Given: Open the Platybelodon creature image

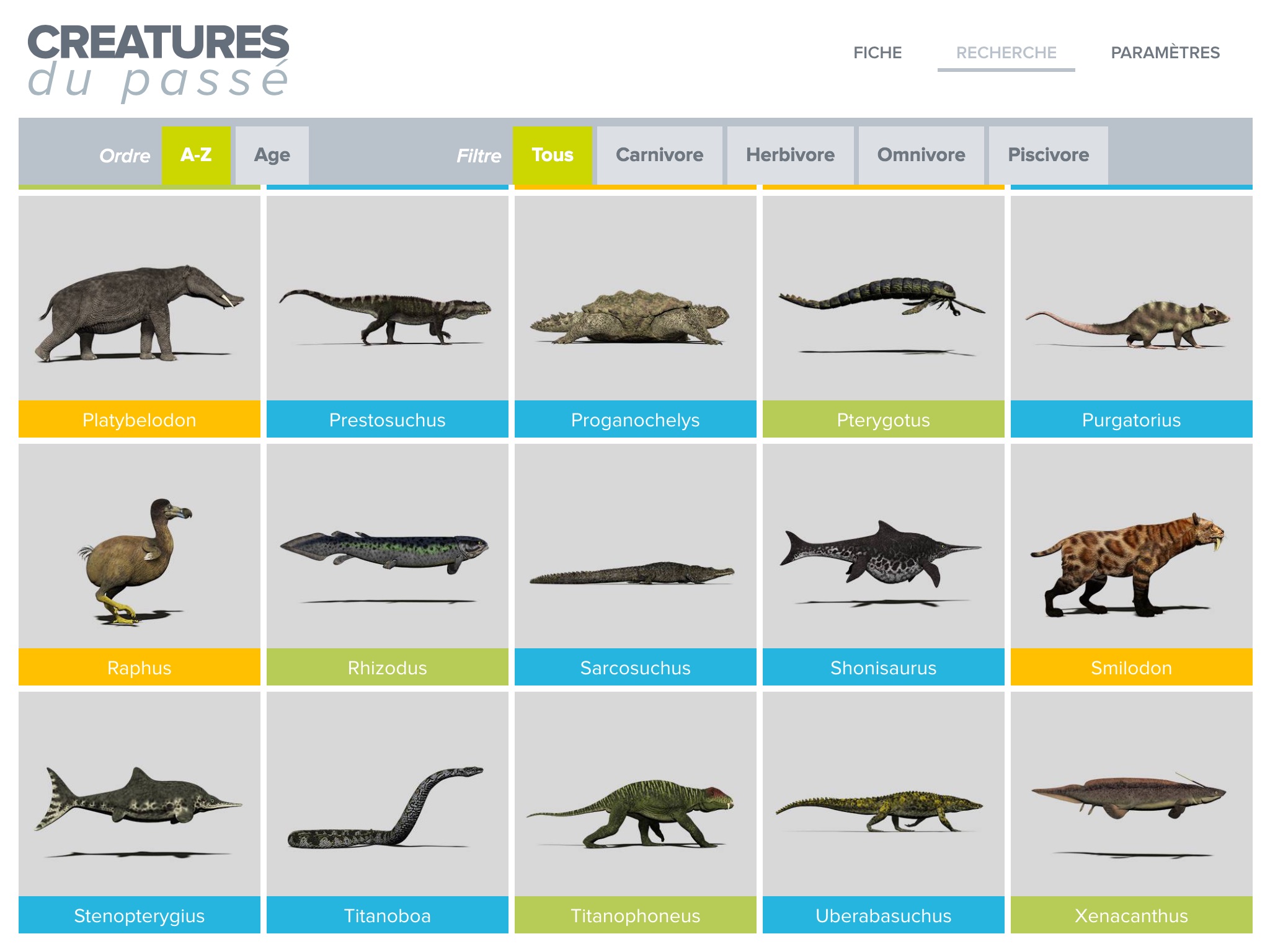Looking at the screenshot, I should point(140,298).
